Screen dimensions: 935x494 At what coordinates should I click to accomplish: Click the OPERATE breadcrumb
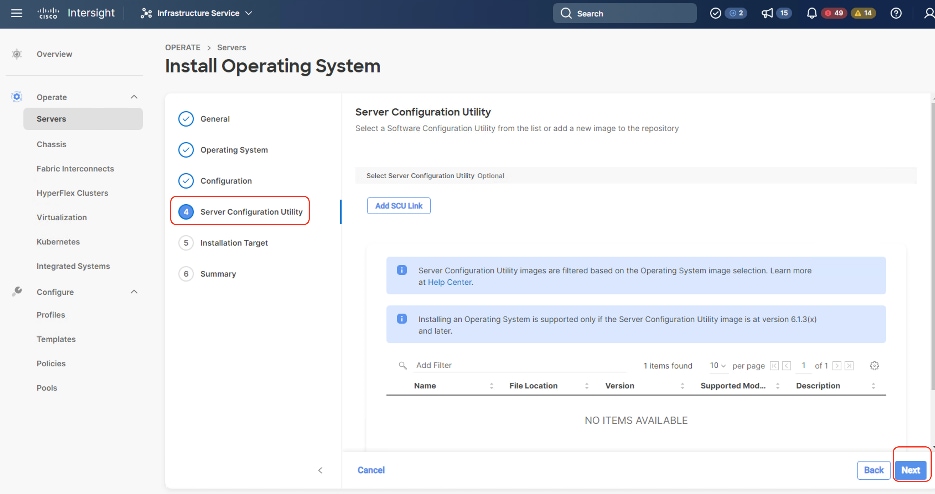pyautogui.click(x=182, y=47)
